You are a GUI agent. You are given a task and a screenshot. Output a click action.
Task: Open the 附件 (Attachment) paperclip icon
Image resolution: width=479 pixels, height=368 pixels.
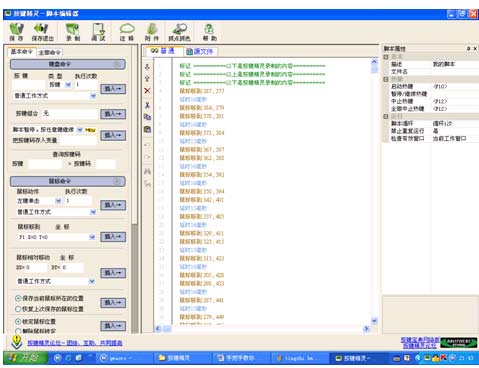coord(152,32)
